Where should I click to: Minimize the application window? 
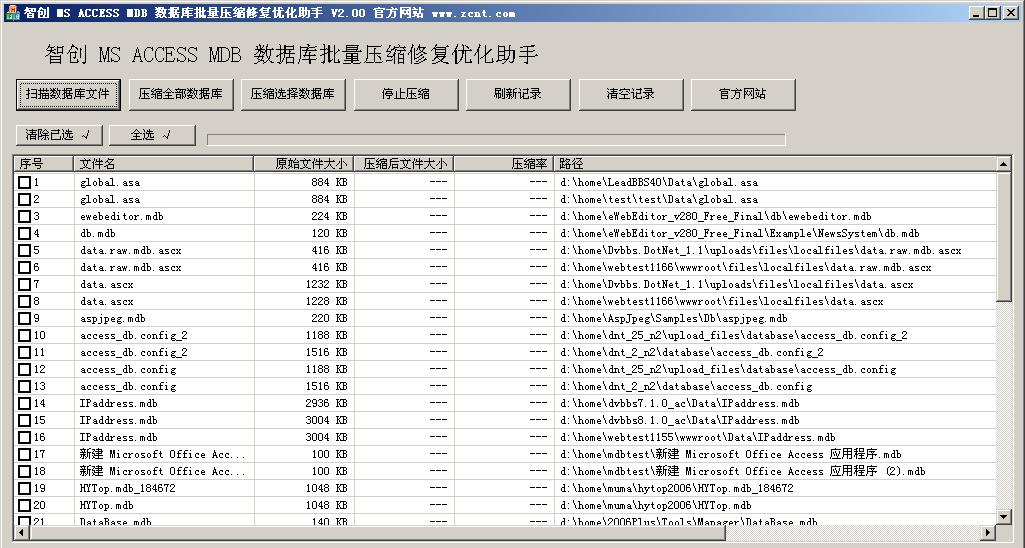click(x=977, y=12)
